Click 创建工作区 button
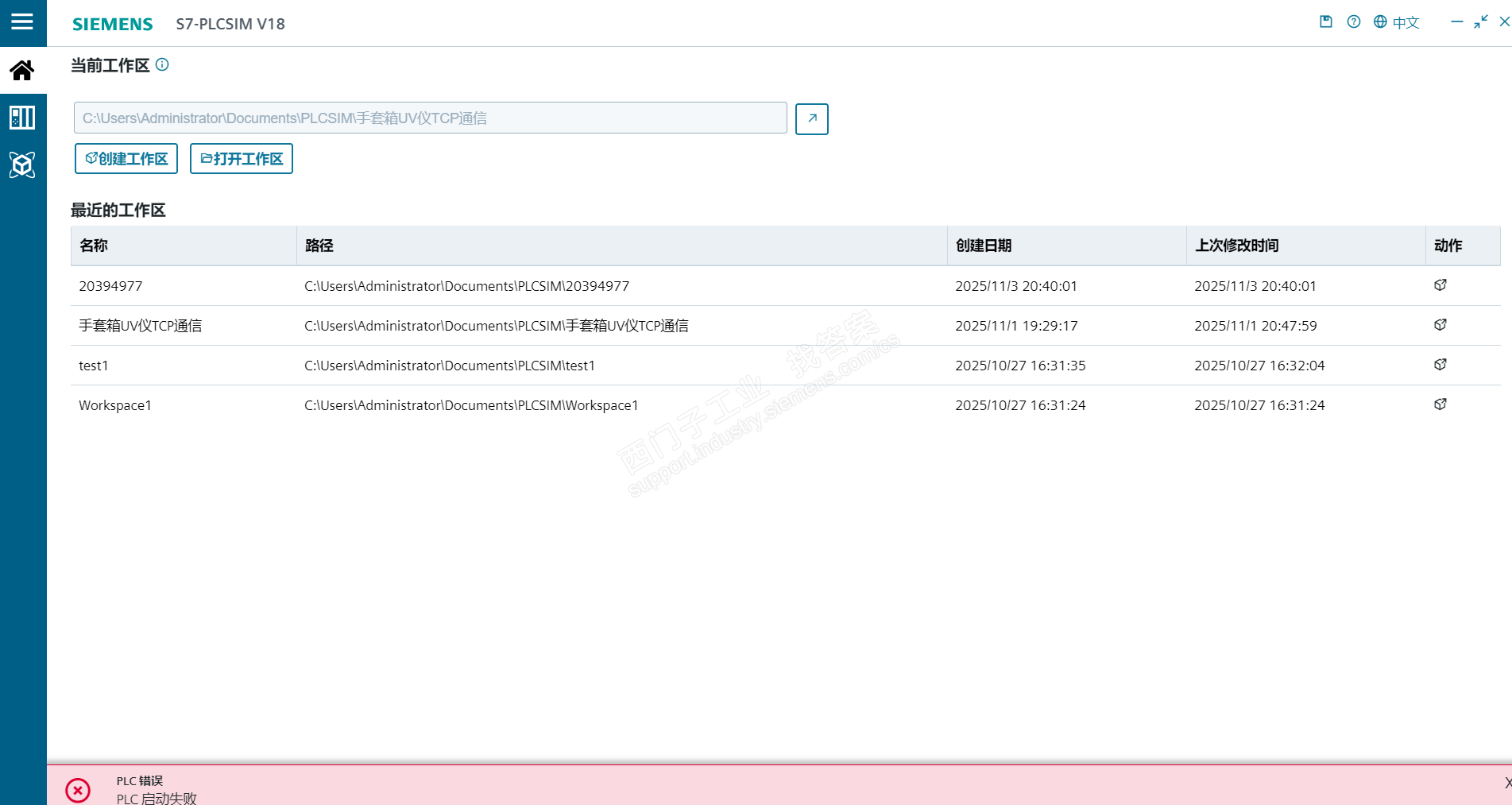Screen dimensions: 1512x805 pyautogui.click(x=126, y=159)
